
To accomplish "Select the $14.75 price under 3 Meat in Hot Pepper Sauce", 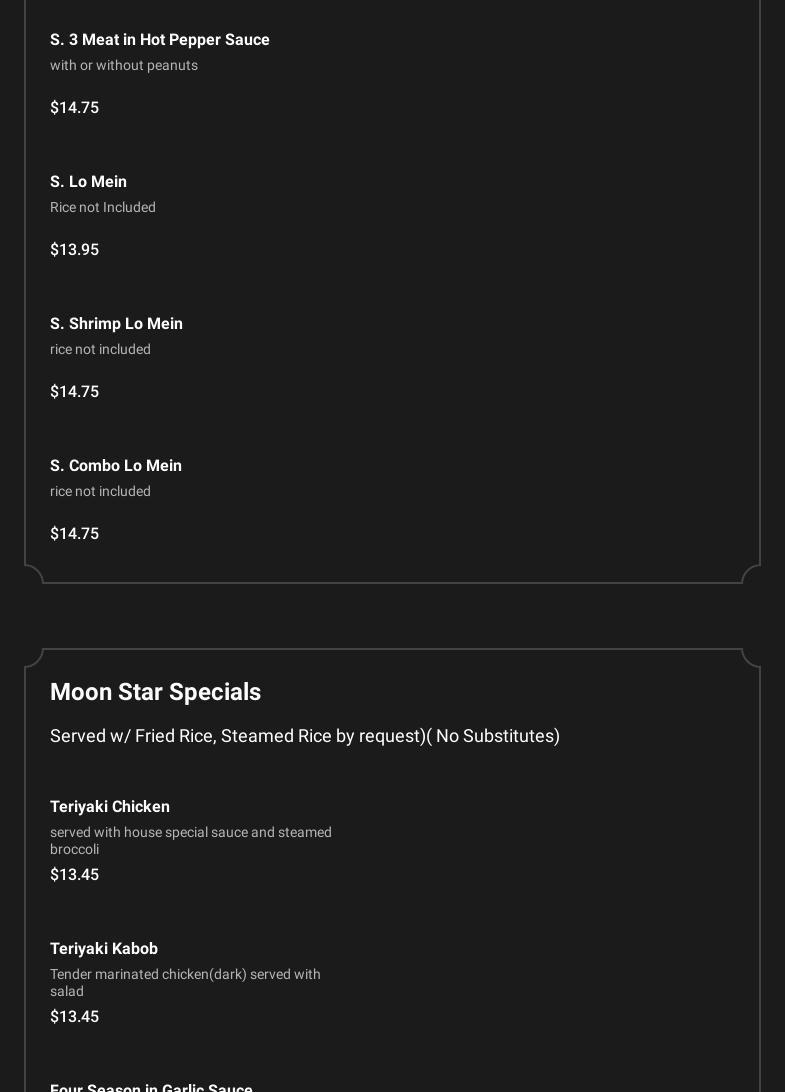I will 75,108.
